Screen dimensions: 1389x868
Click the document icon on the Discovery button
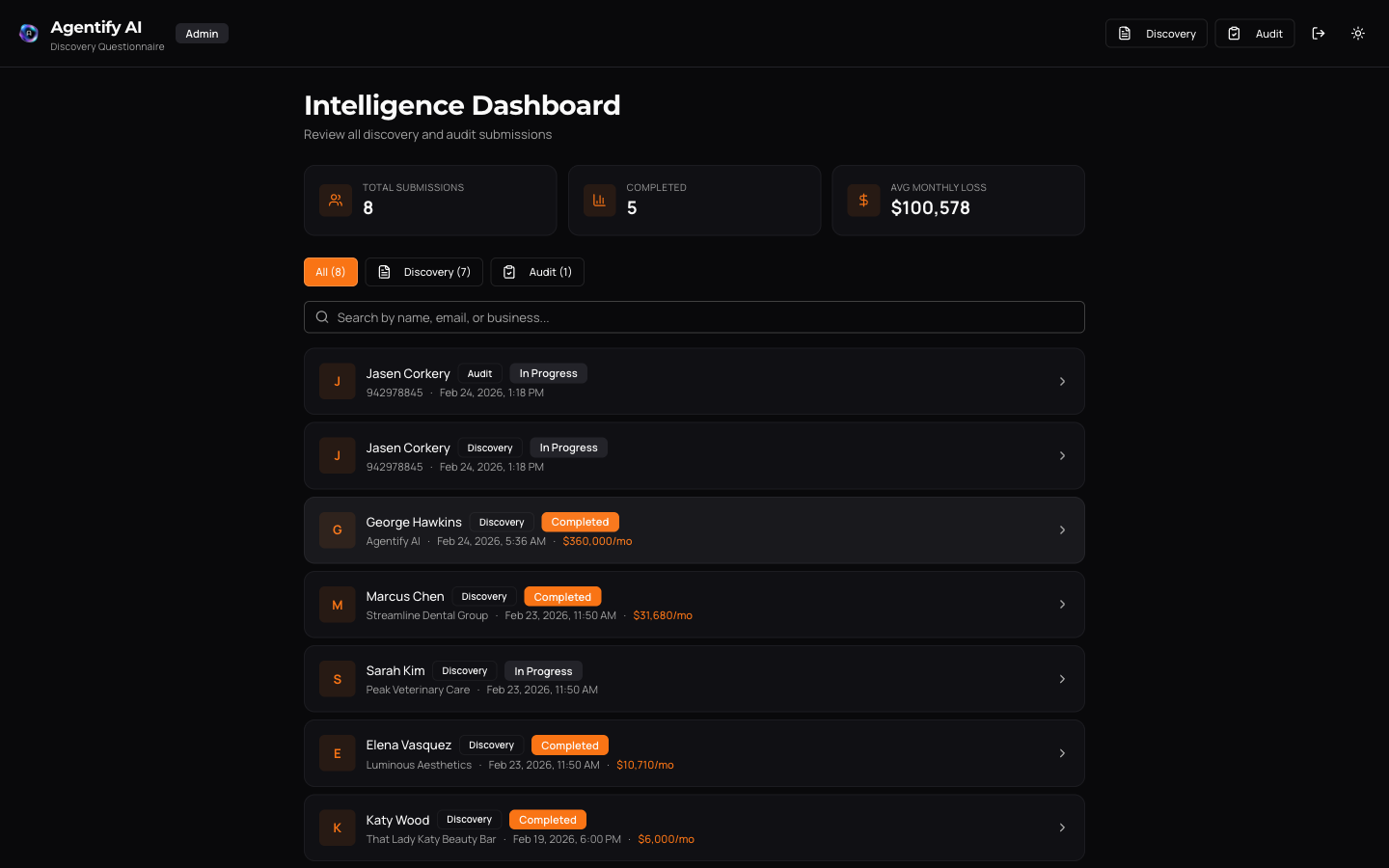(1124, 33)
